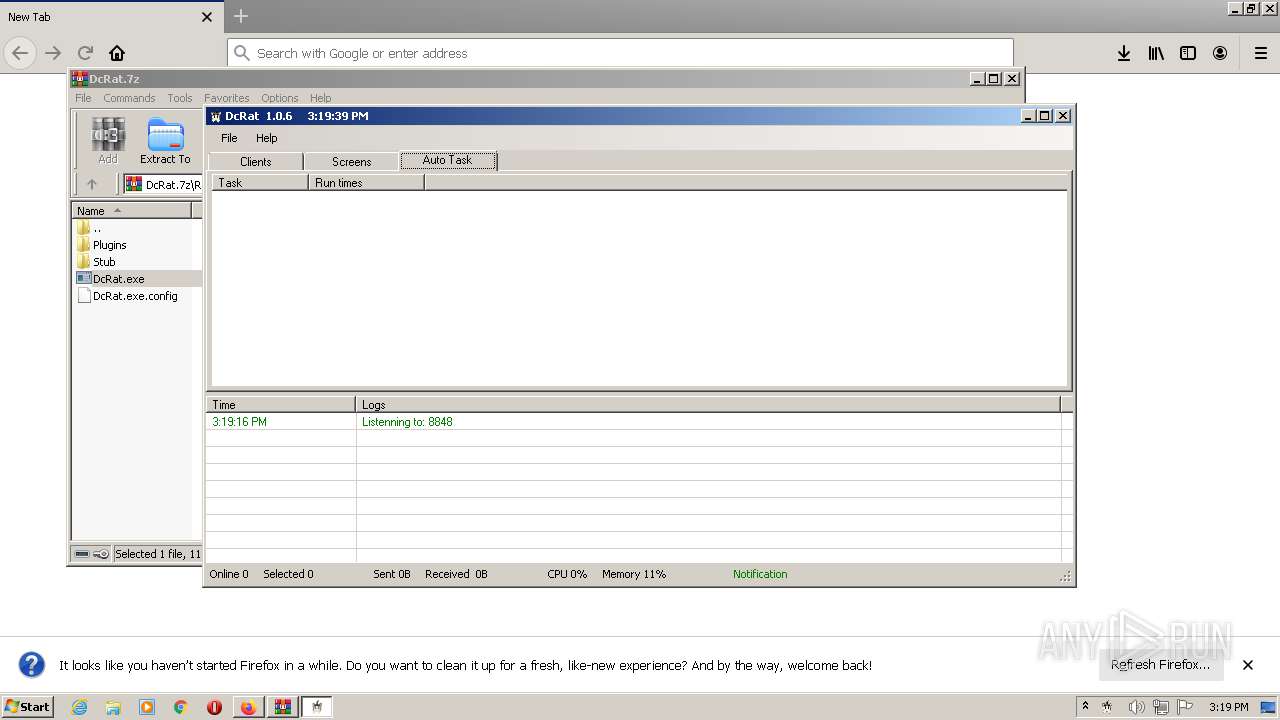The image size is (1280, 720).
Task: Open the Firefox hamburger menu
Action: (1261, 53)
